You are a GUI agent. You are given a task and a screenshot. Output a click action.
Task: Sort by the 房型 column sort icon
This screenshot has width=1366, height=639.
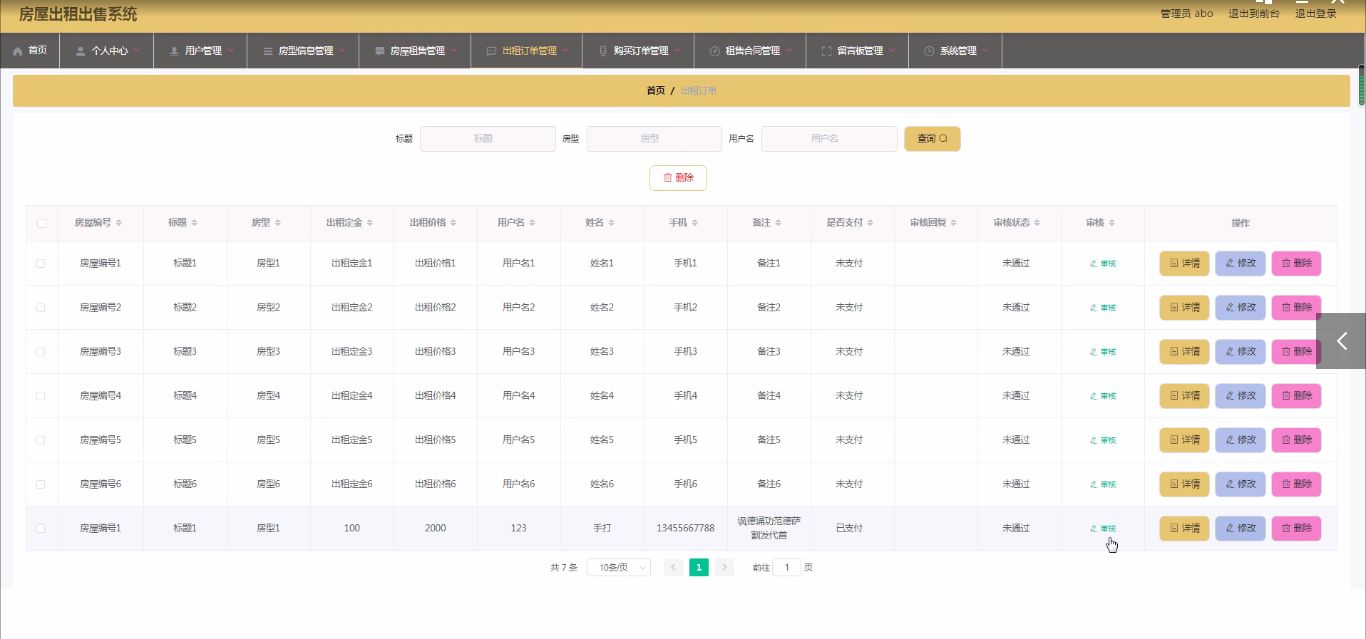pos(278,223)
